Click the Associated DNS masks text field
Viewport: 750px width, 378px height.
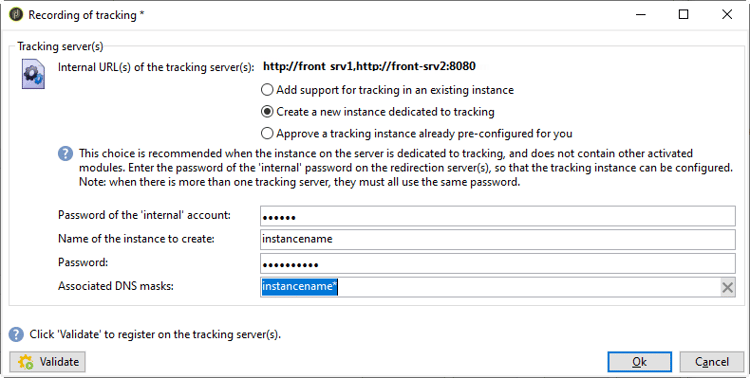[x=490, y=287]
